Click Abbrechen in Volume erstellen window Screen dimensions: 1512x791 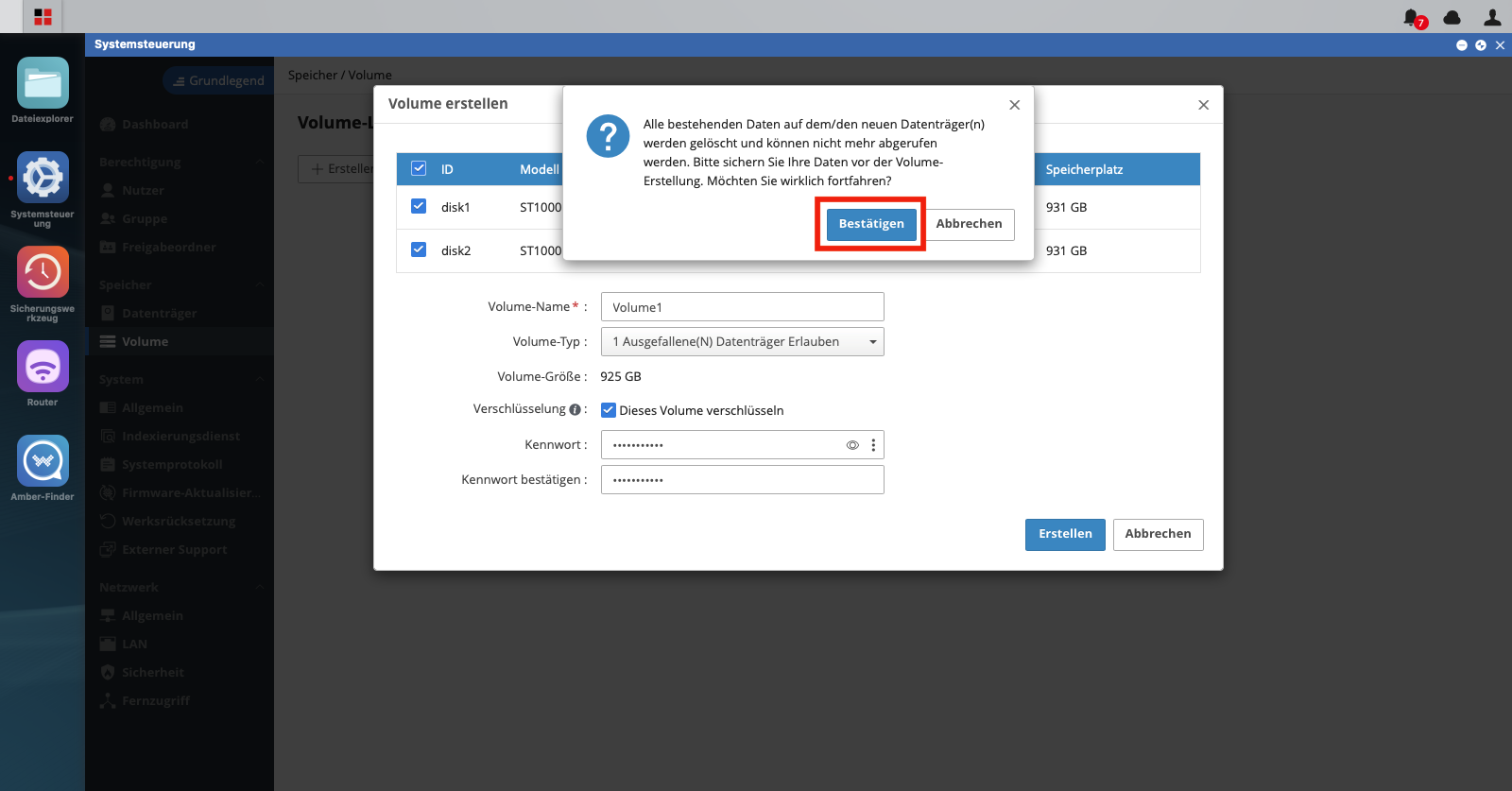tap(1158, 534)
